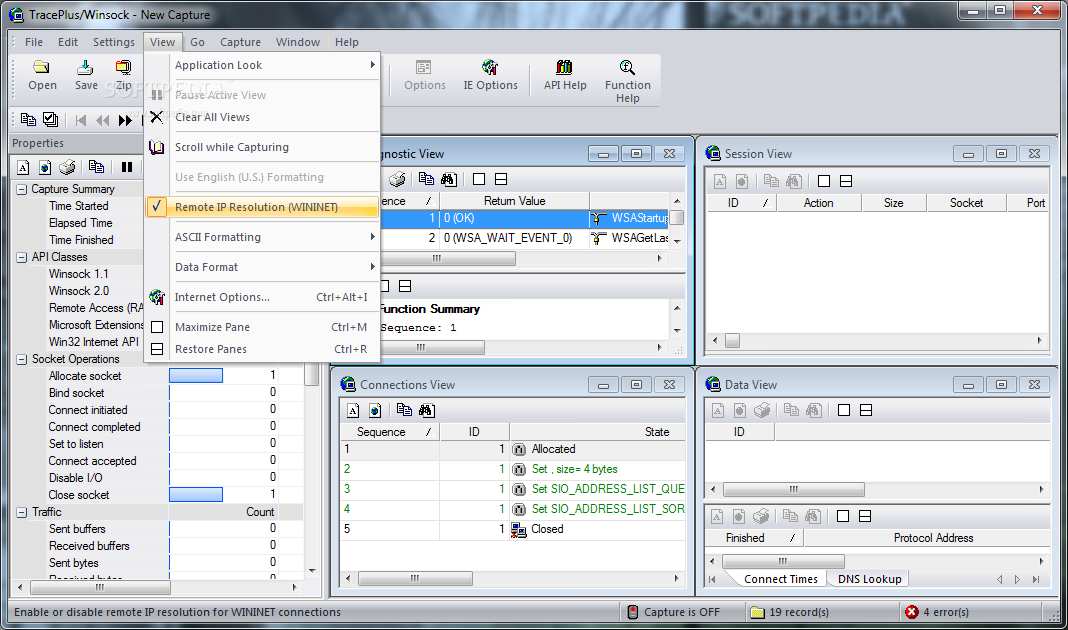Choose Restore Panes menu entry

[262, 349]
